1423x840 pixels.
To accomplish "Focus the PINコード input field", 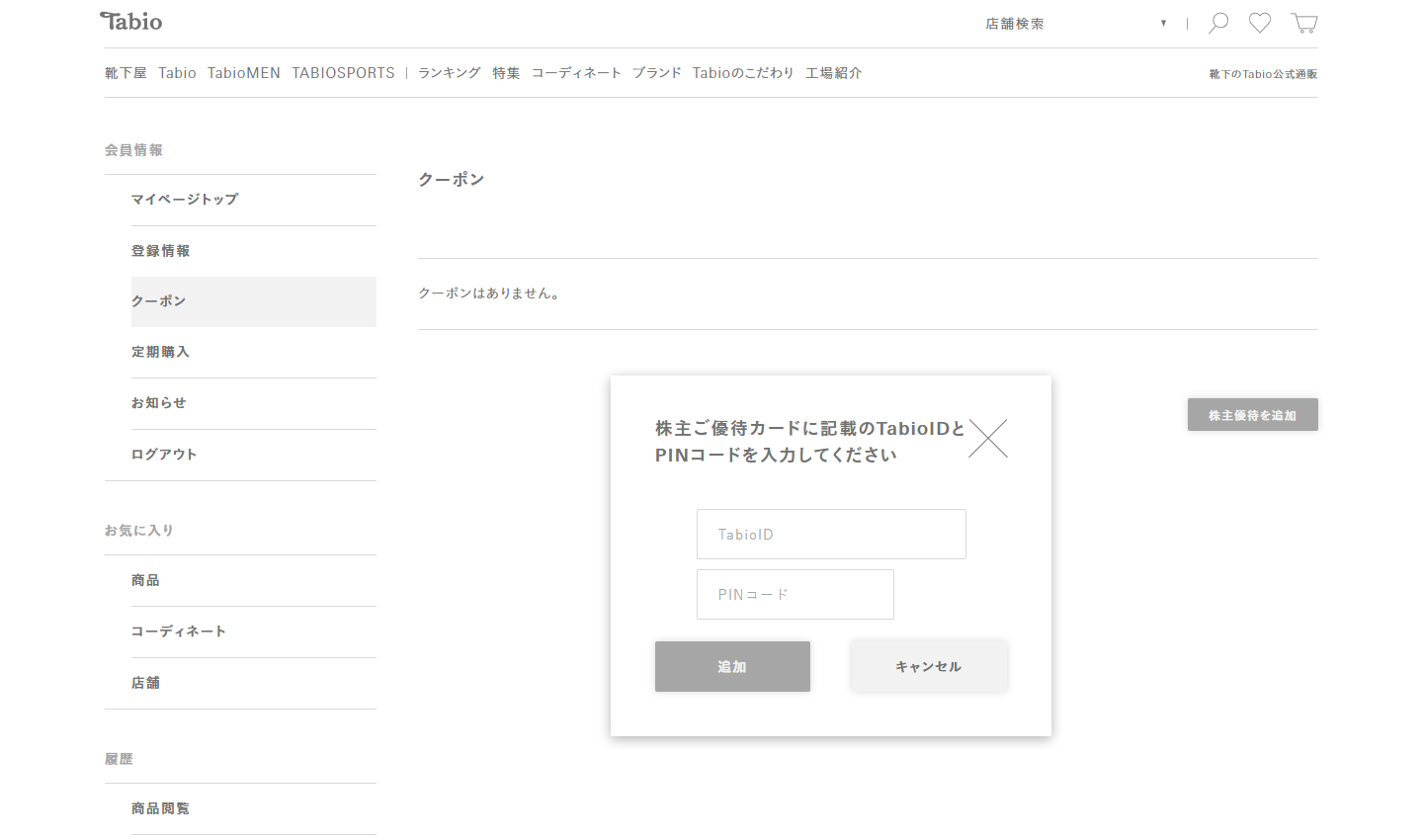I will tap(795, 595).
